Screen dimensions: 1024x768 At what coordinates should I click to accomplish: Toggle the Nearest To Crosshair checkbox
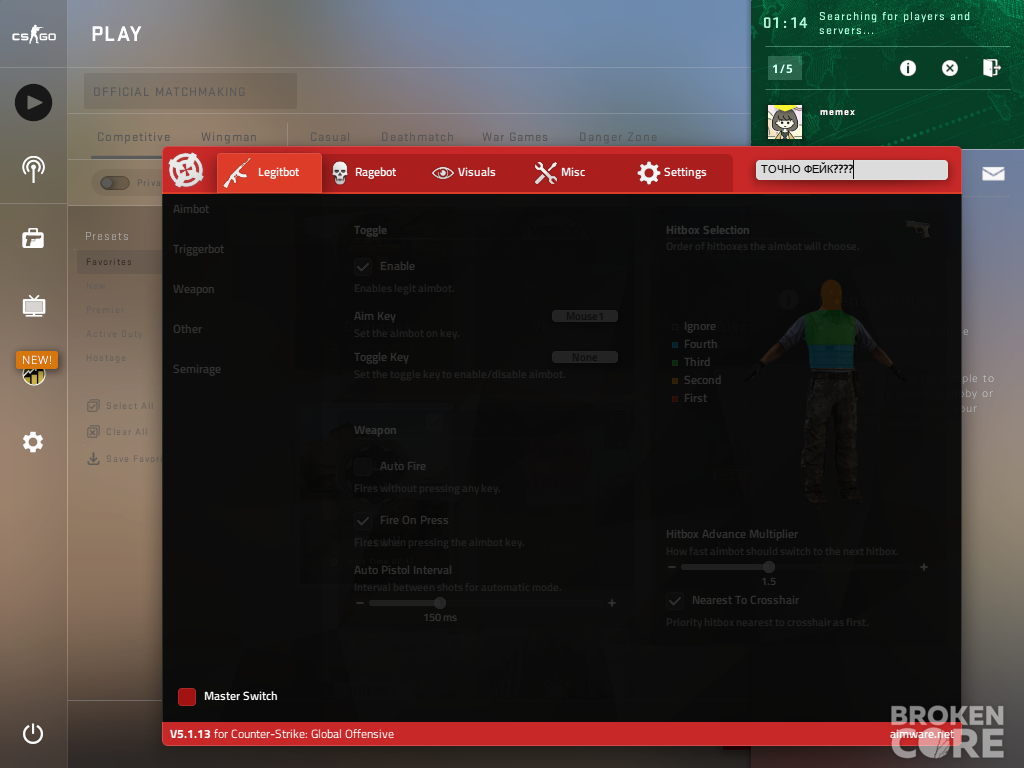click(x=675, y=600)
